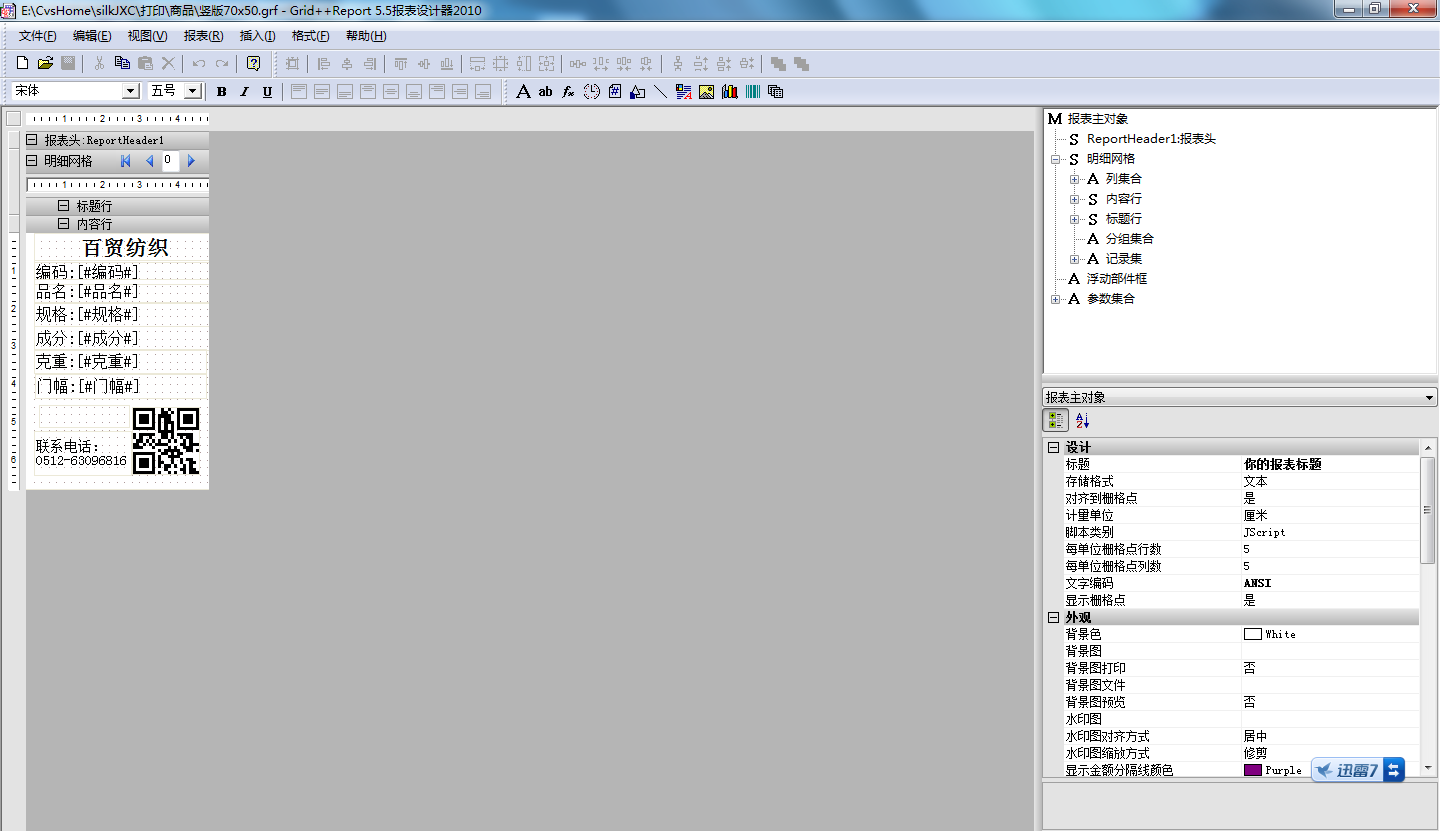Open the Help question-mark icon
1440x831 pixels.
coord(253,63)
